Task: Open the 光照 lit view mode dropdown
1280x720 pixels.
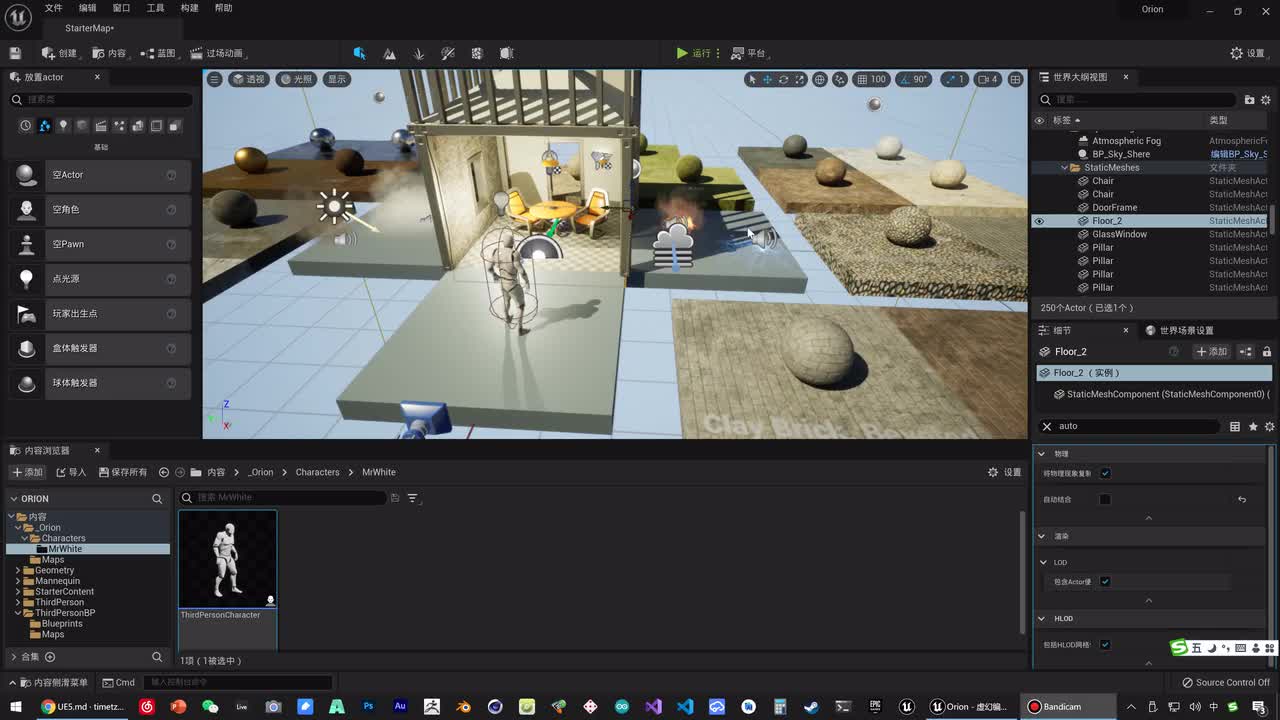Action: (x=296, y=79)
